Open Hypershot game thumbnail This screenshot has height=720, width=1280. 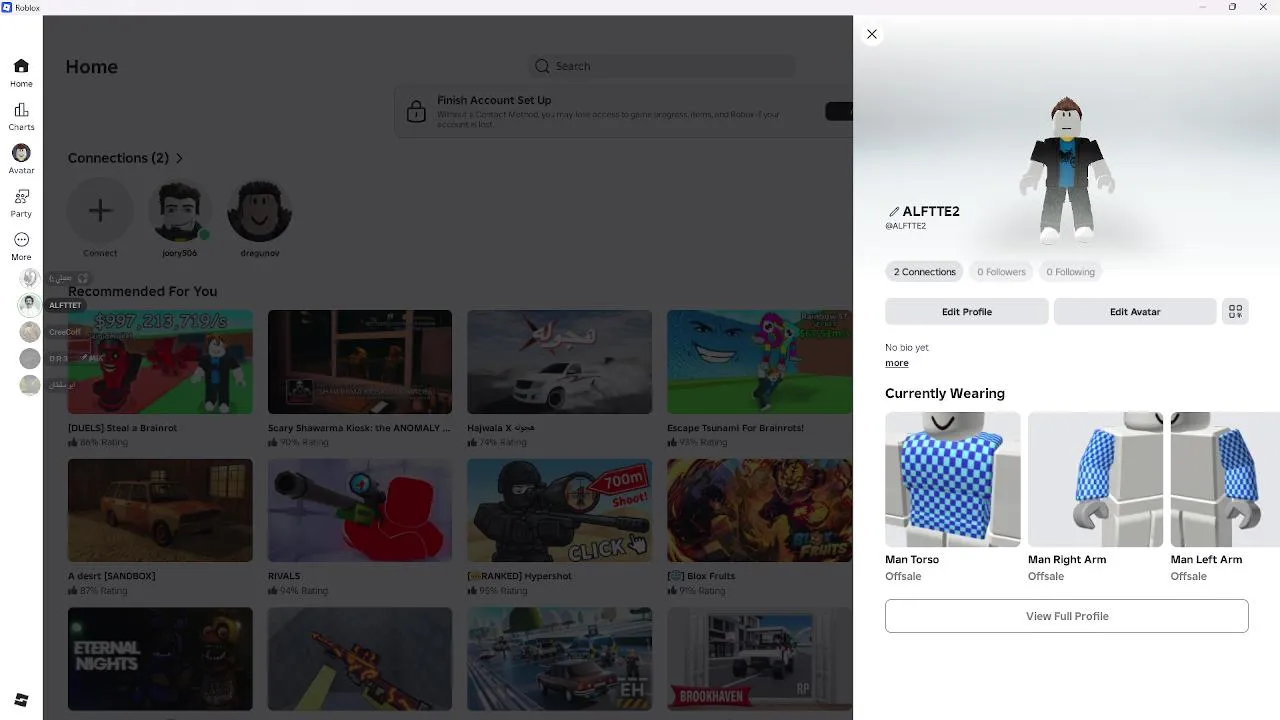click(560, 510)
